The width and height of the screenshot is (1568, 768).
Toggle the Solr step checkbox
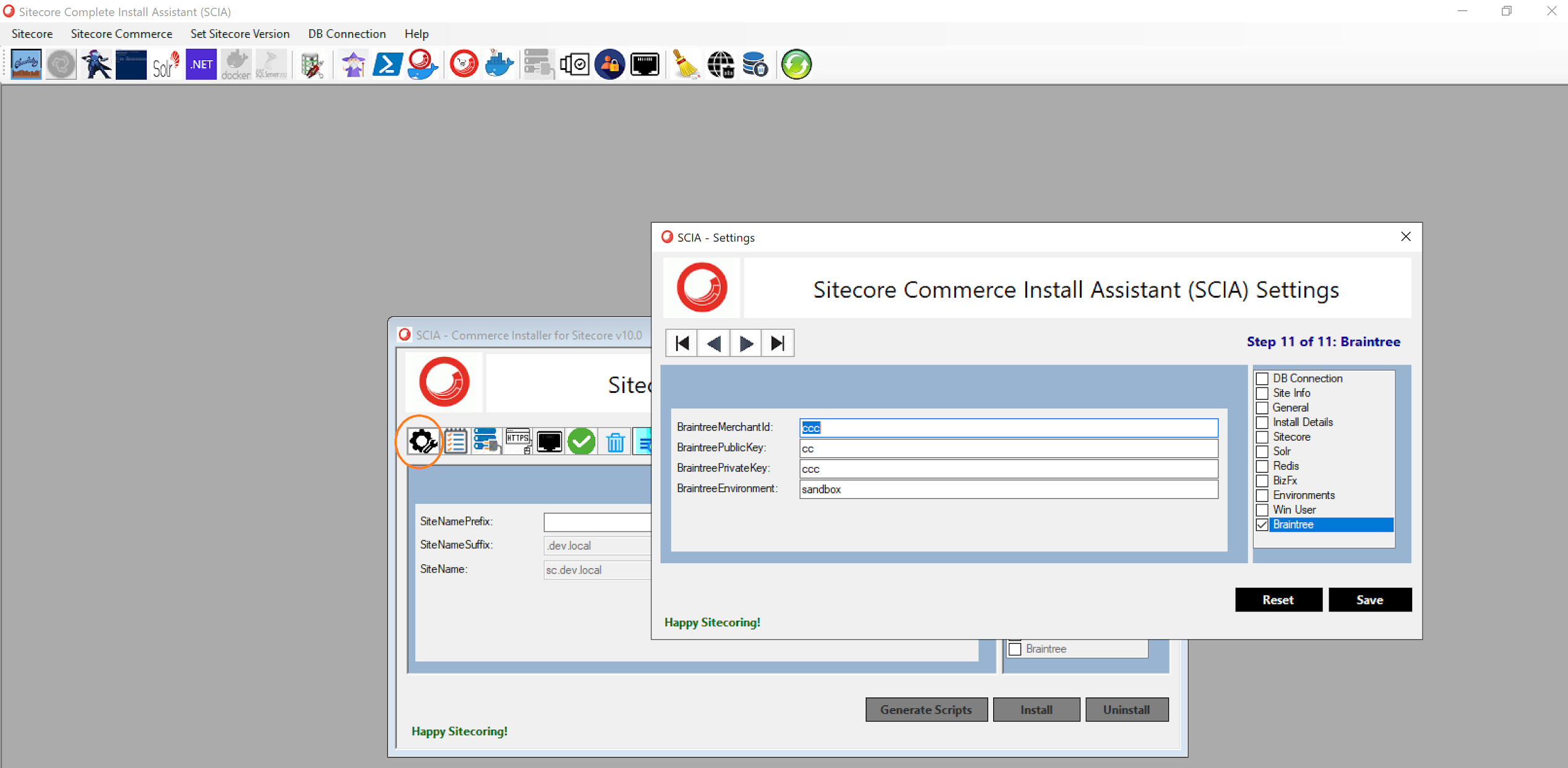[1262, 452]
